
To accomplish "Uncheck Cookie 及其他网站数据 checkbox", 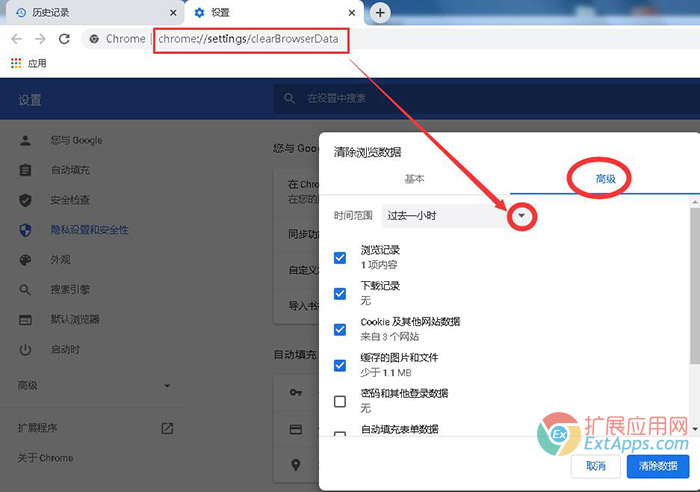I will pyautogui.click(x=340, y=329).
